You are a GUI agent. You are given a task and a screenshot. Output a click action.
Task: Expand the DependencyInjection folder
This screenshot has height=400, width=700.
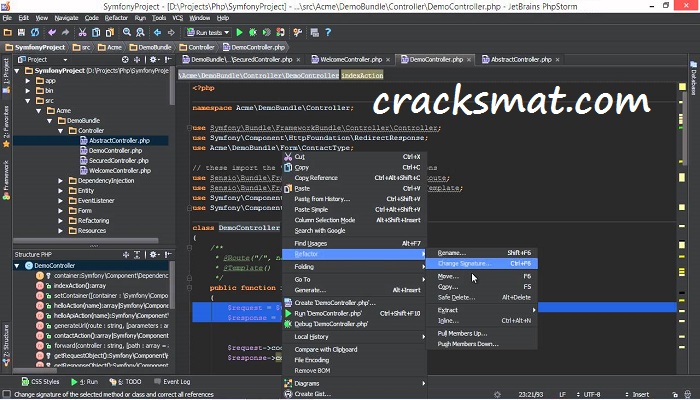(61, 181)
